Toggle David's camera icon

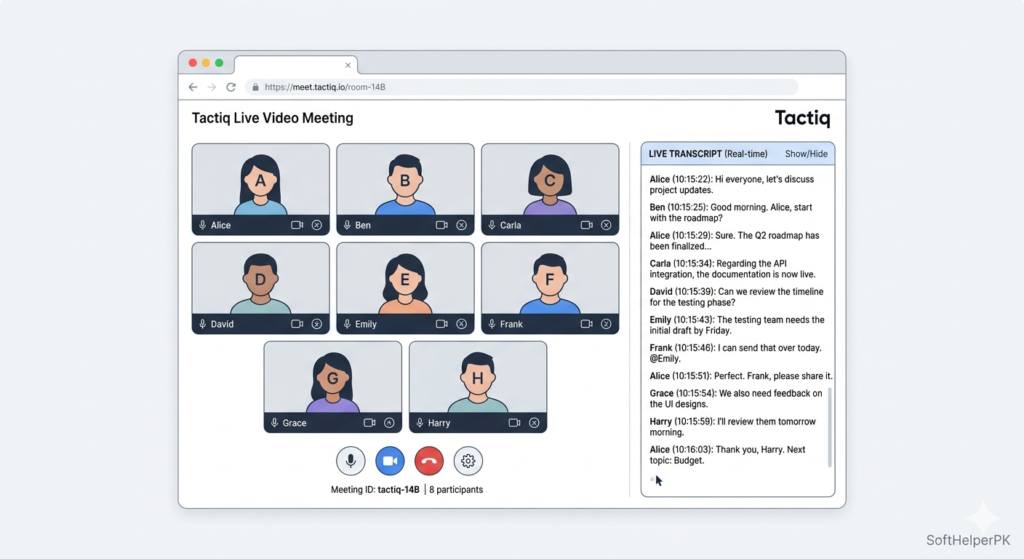pyautogui.click(x=297, y=324)
